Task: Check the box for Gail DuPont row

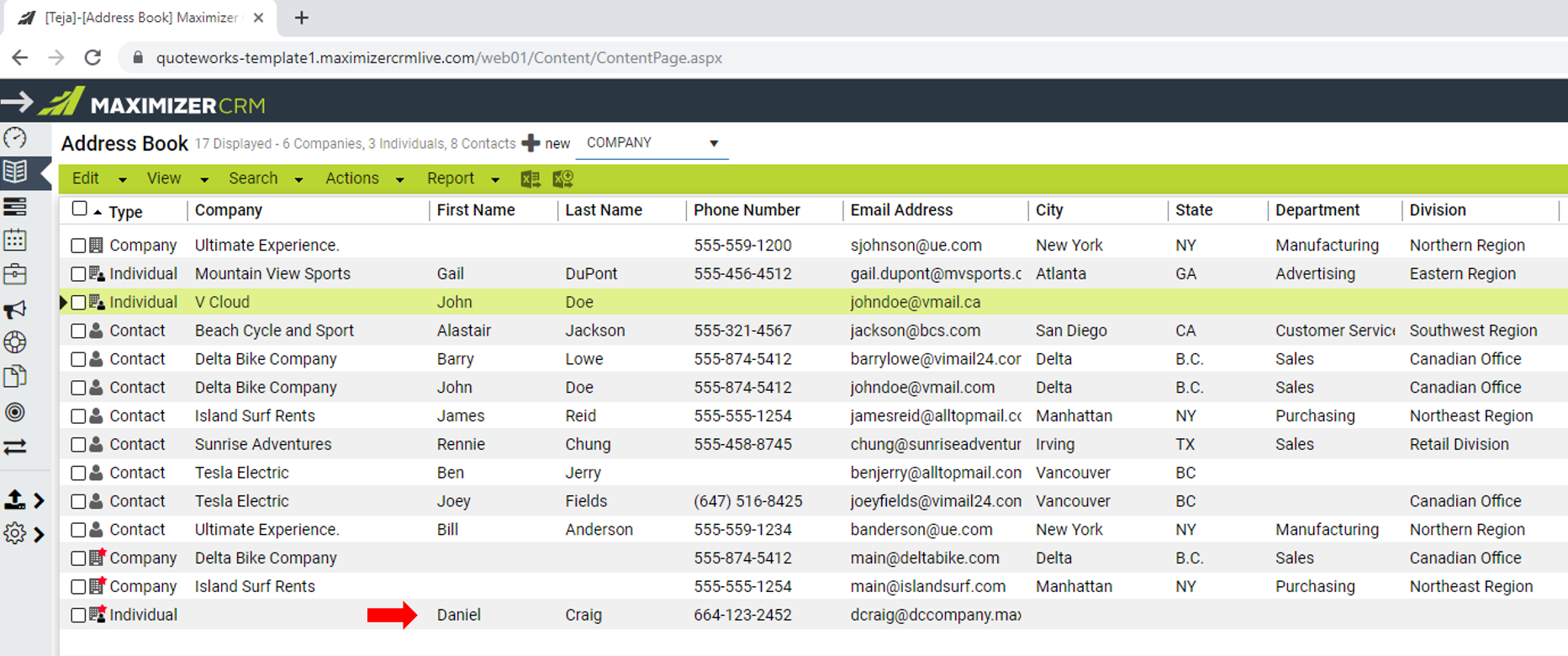Action: tap(78, 274)
